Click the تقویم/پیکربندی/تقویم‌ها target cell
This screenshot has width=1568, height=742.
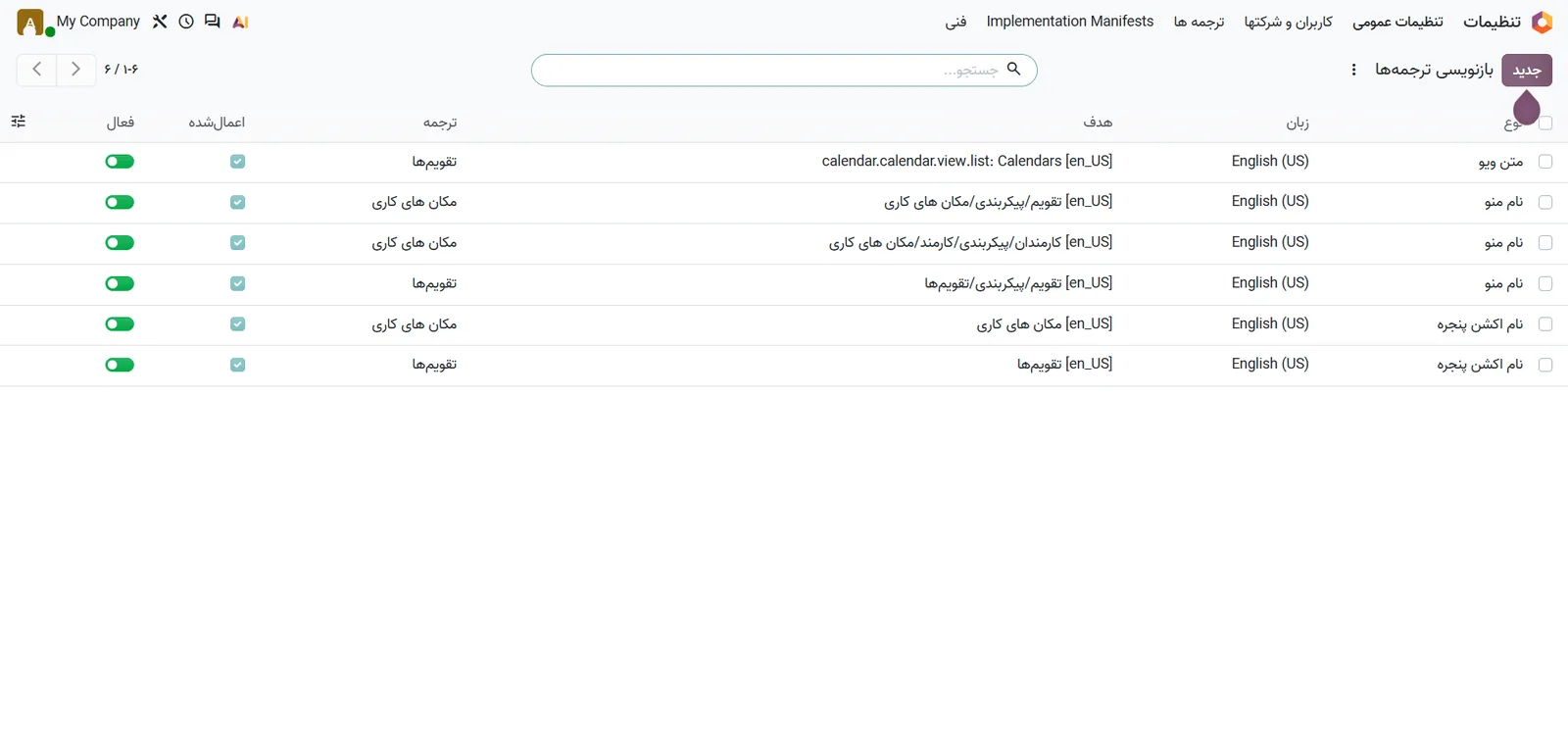point(1018,283)
